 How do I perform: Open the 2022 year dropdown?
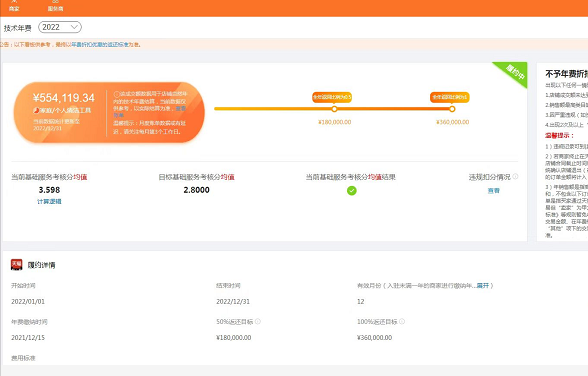[60, 27]
